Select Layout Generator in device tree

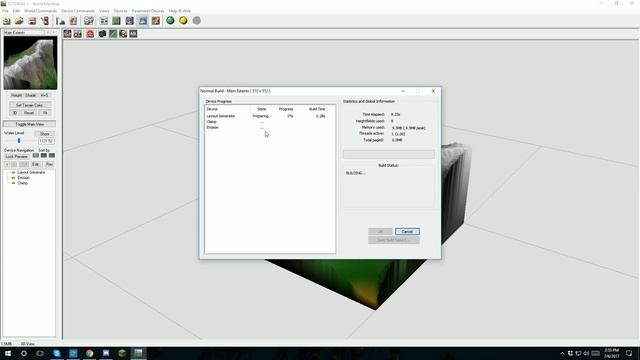pos(31,172)
